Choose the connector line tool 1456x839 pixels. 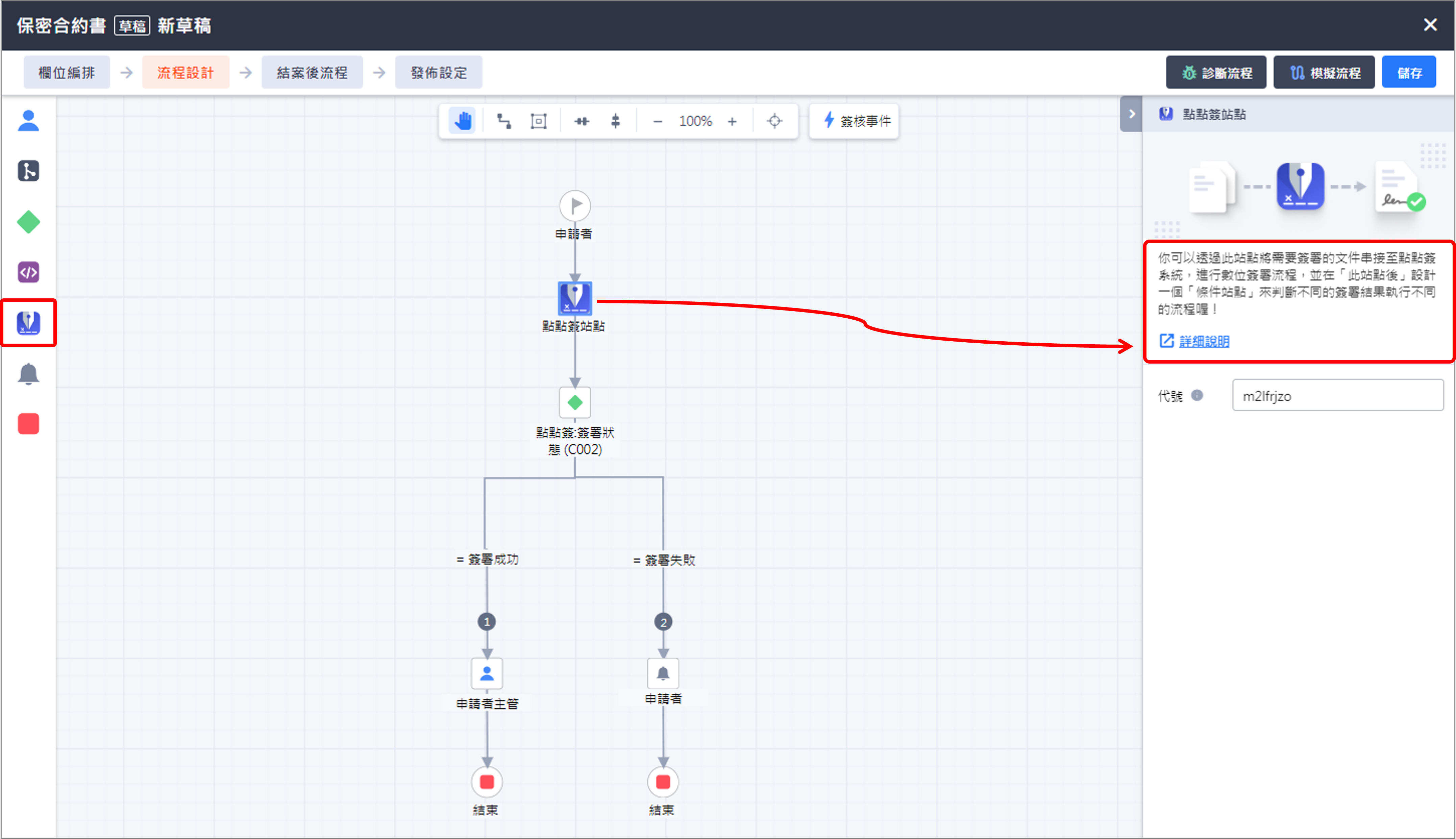(504, 121)
